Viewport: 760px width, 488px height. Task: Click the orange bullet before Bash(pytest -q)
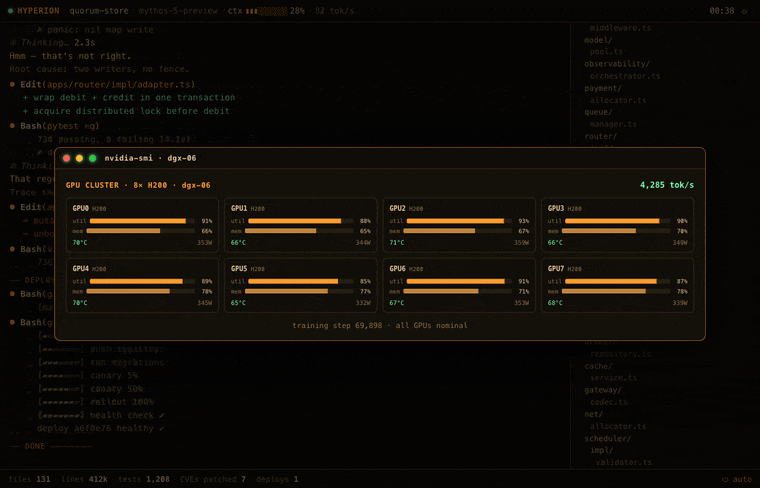(x=13, y=126)
